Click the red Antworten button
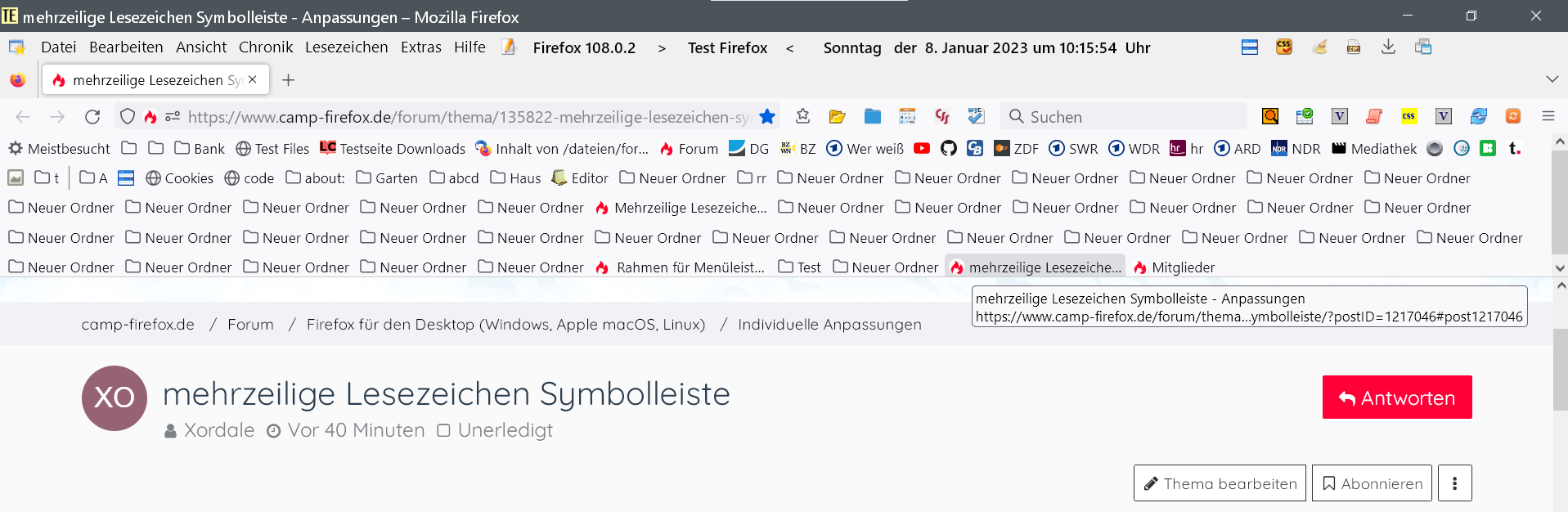This screenshot has height=512, width=1568. (x=1396, y=397)
